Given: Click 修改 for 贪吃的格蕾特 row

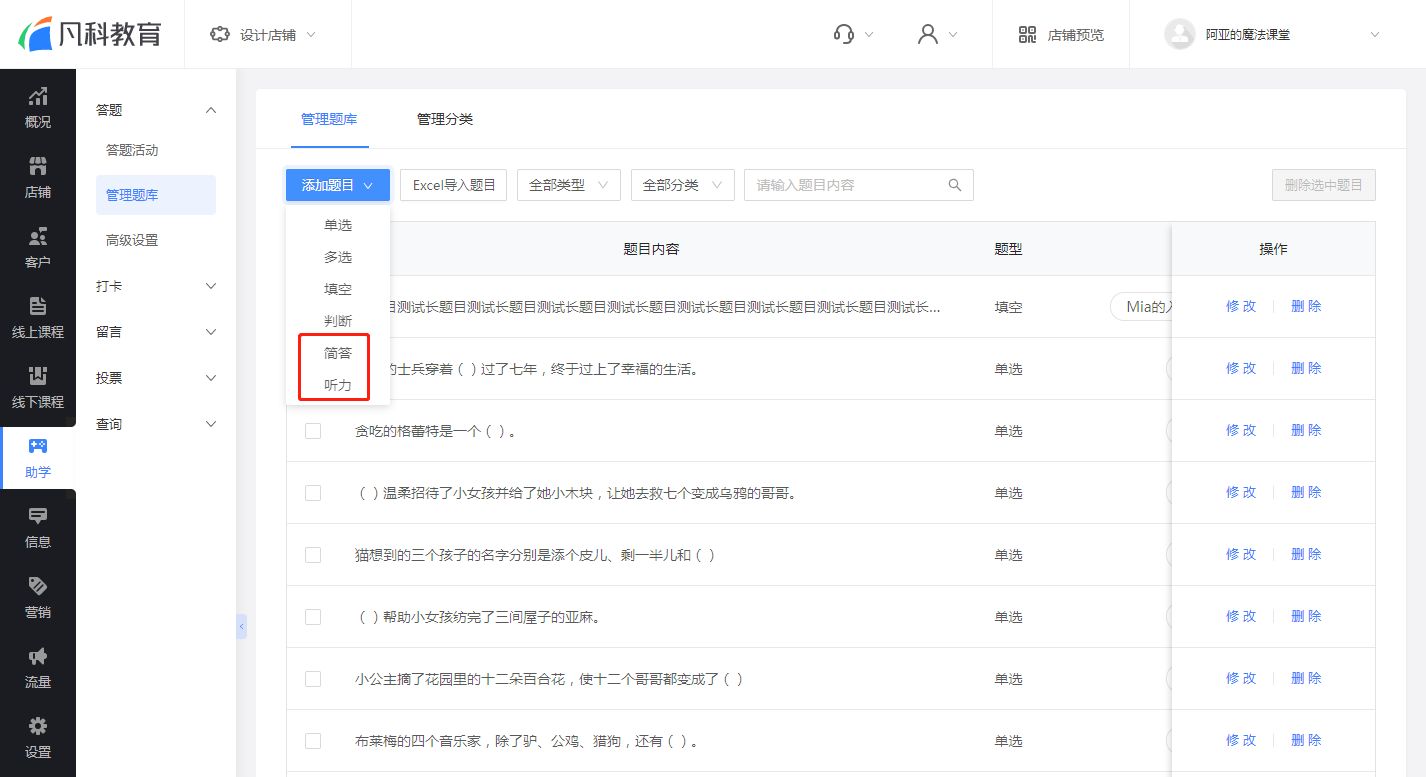Looking at the screenshot, I should [x=1241, y=431].
